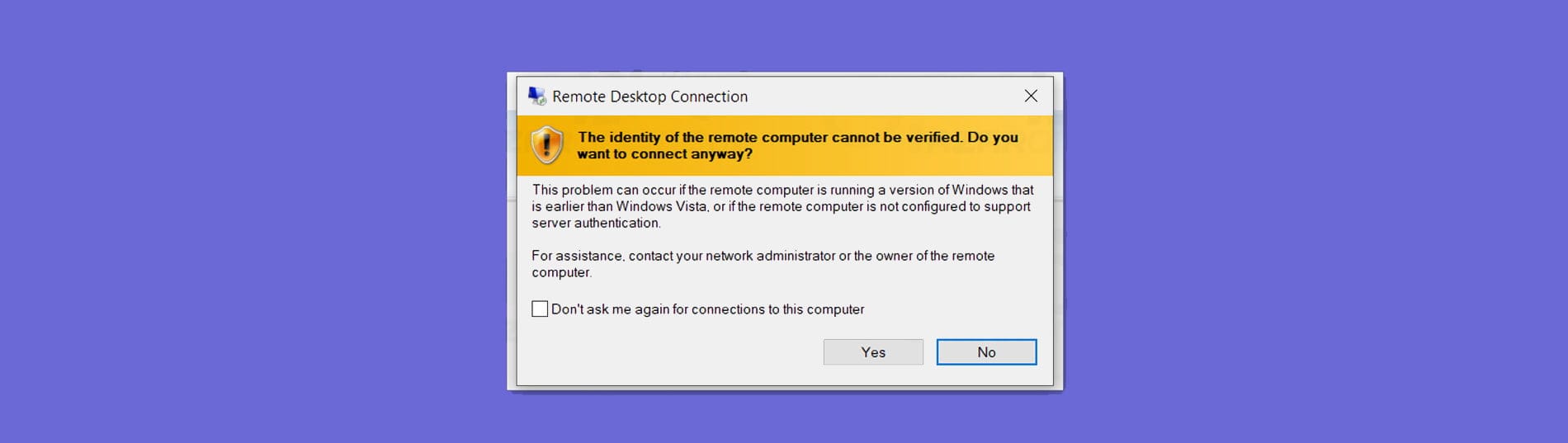Click the "This problem can occur" paragraph line
This screenshot has width=1568, height=443.
point(782,190)
